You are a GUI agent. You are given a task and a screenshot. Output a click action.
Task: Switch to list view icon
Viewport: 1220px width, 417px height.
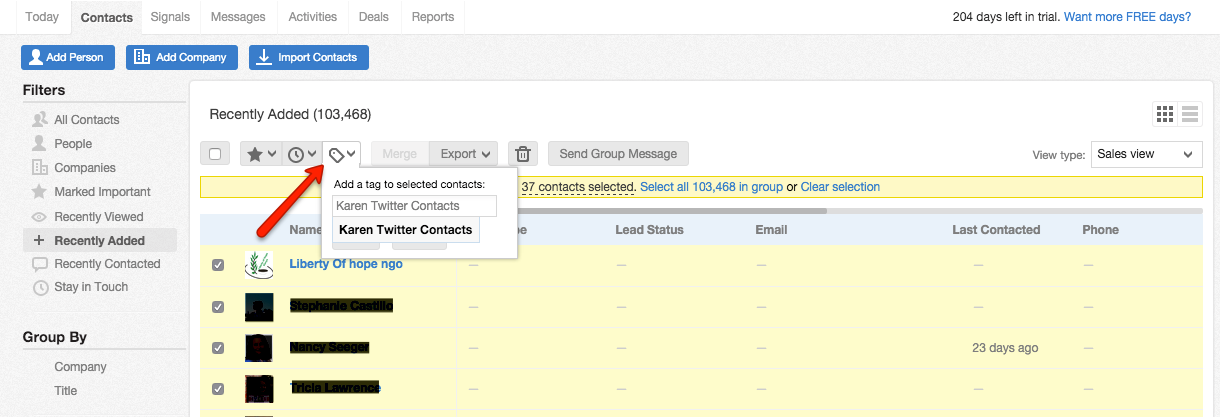[1190, 114]
